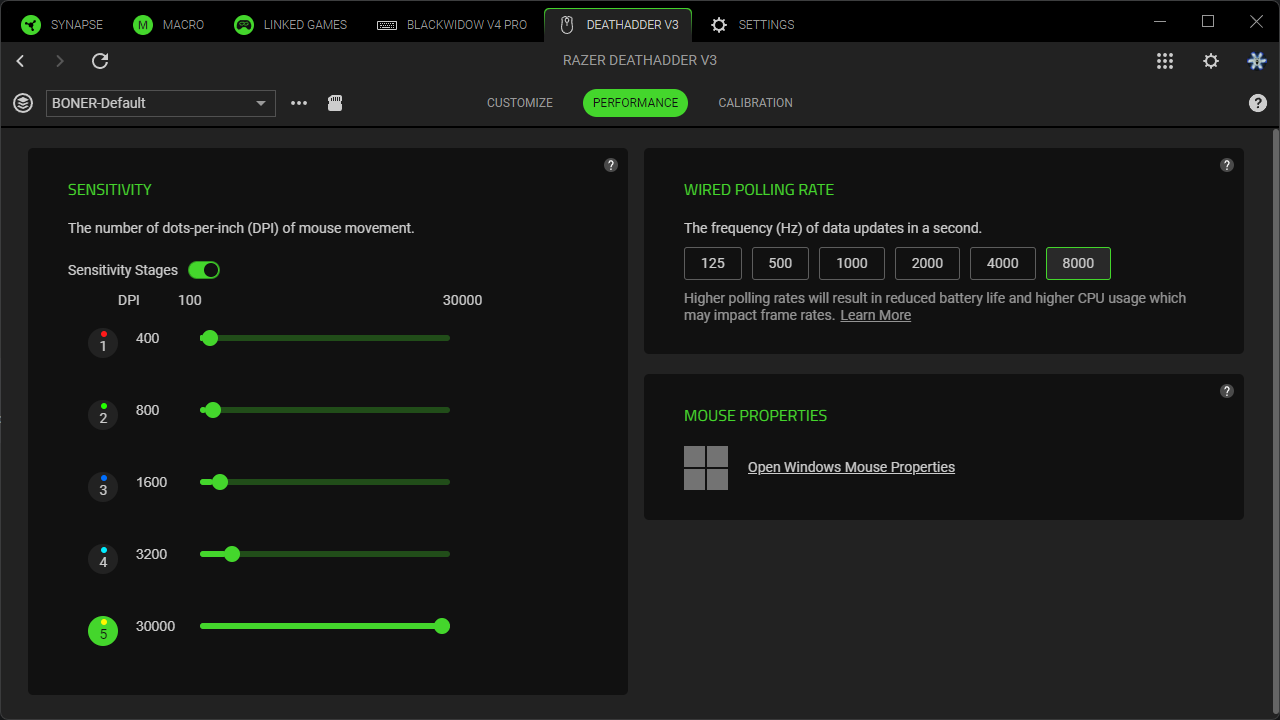Set polling rate to 1000 Hz
This screenshot has width=1280, height=720.
[852, 263]
